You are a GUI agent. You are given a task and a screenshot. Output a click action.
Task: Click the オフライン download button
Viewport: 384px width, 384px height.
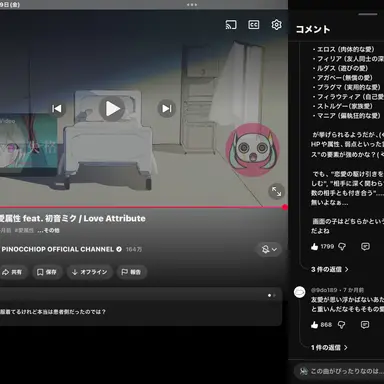pyautogui.click(x=90, y=272)
